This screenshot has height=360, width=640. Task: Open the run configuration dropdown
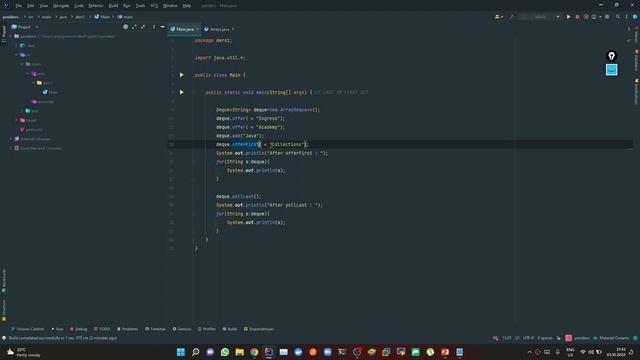pos(540,17)
